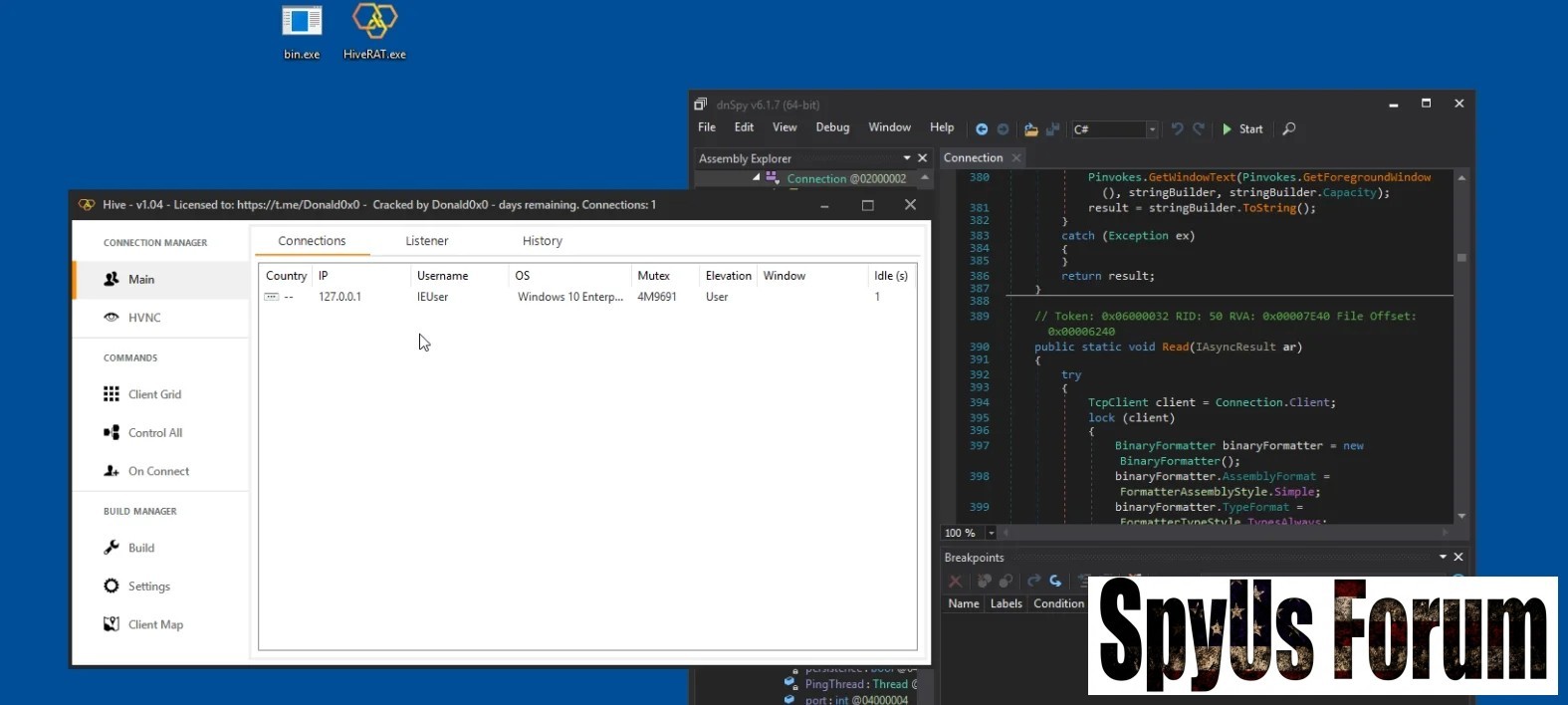The image size is (1568, 705).
Task: Open the Debug menu in dnSpy
Action: [832, 127]
